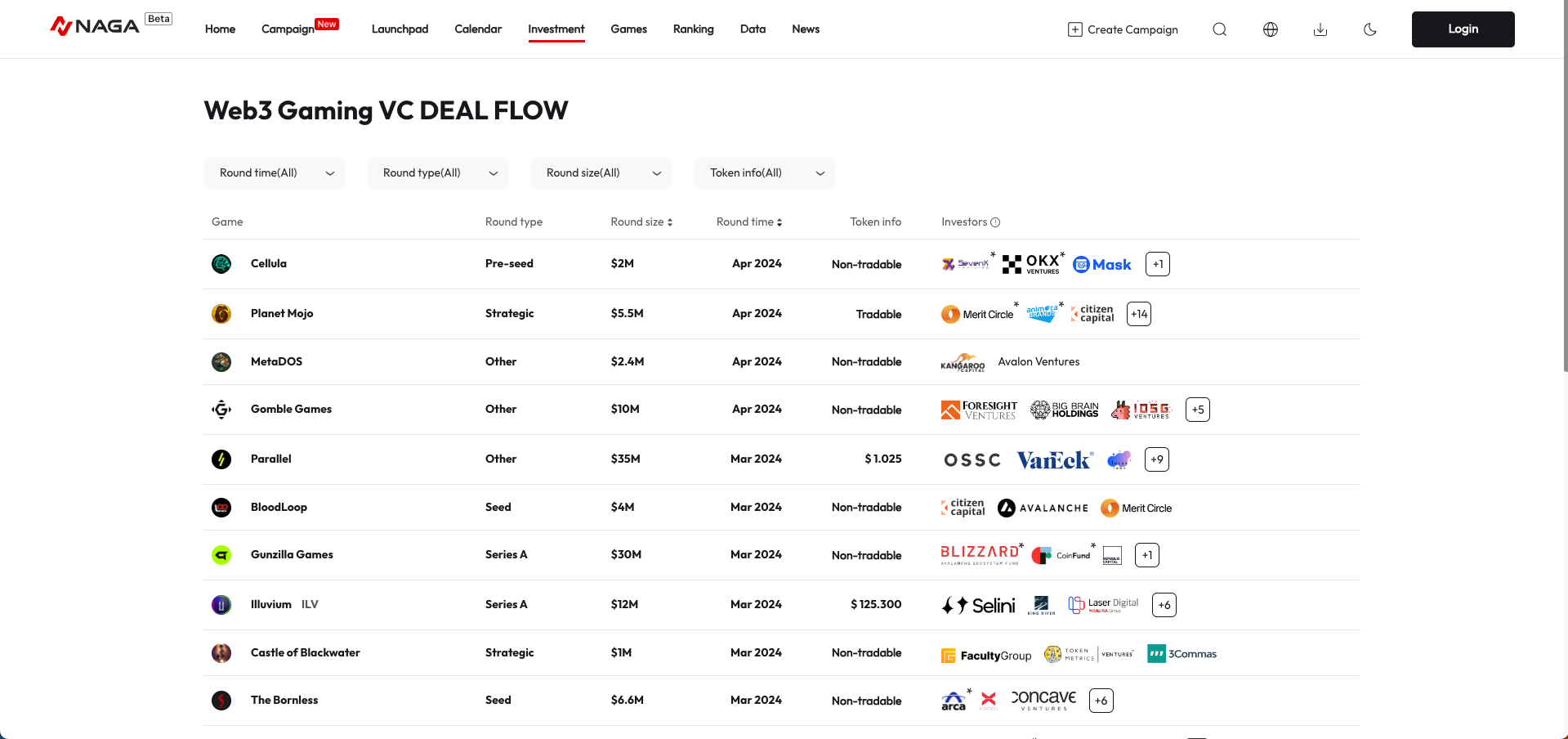Click the OKX Ventures investor logo

(1031, 264)
